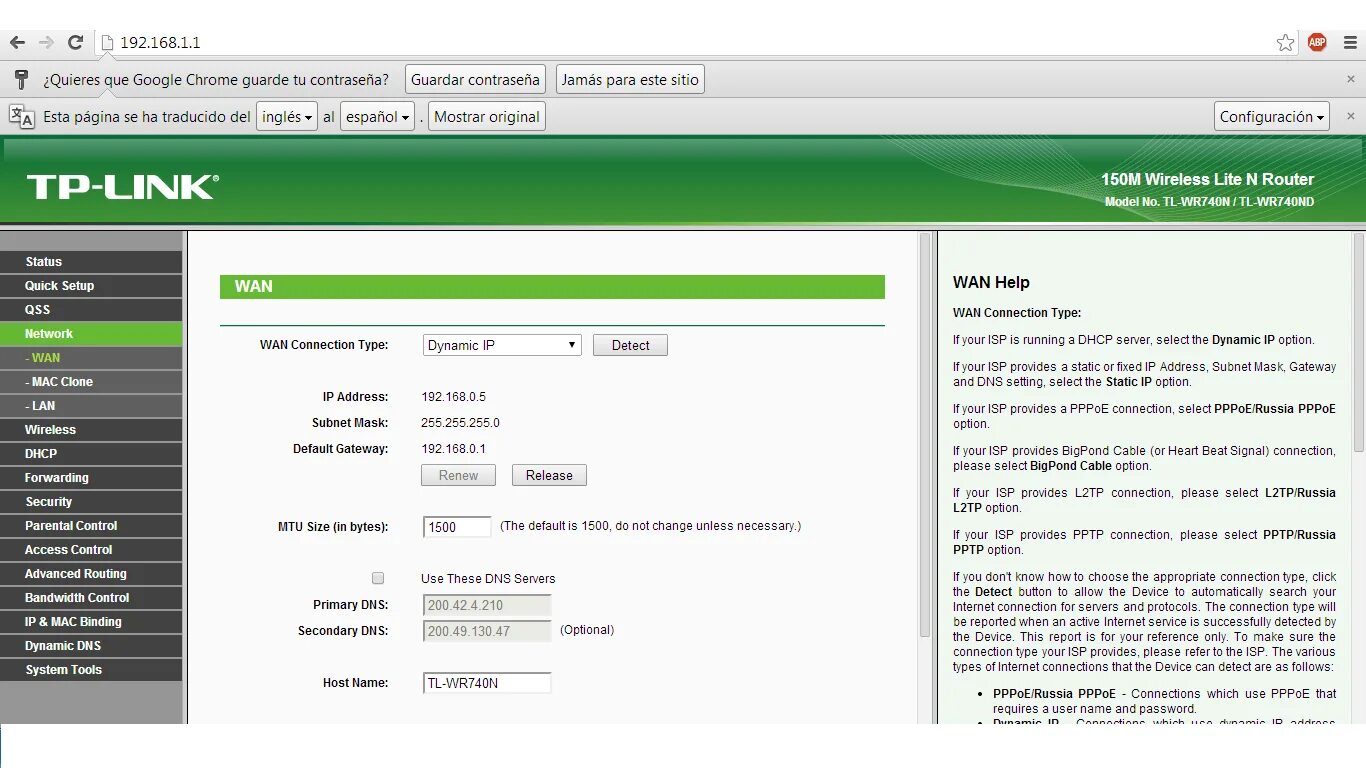
Task: Open Security menu item
Action: click(91, 501)
